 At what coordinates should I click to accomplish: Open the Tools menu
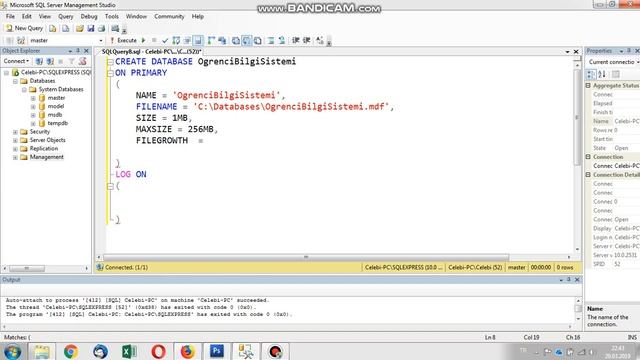(112, 16)
